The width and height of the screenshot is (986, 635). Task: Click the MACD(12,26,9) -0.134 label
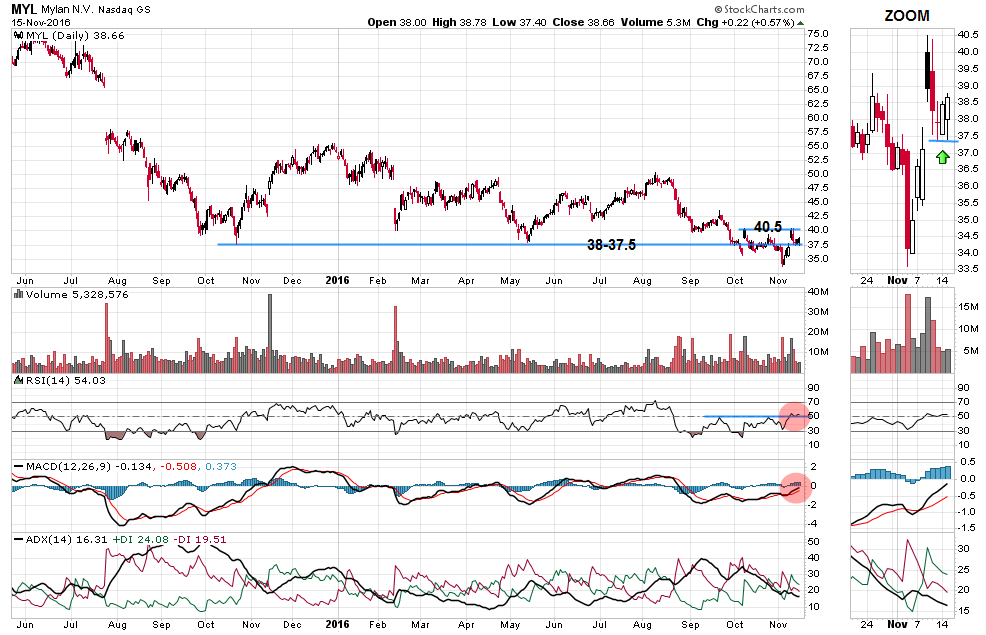[x=89, y=467]
